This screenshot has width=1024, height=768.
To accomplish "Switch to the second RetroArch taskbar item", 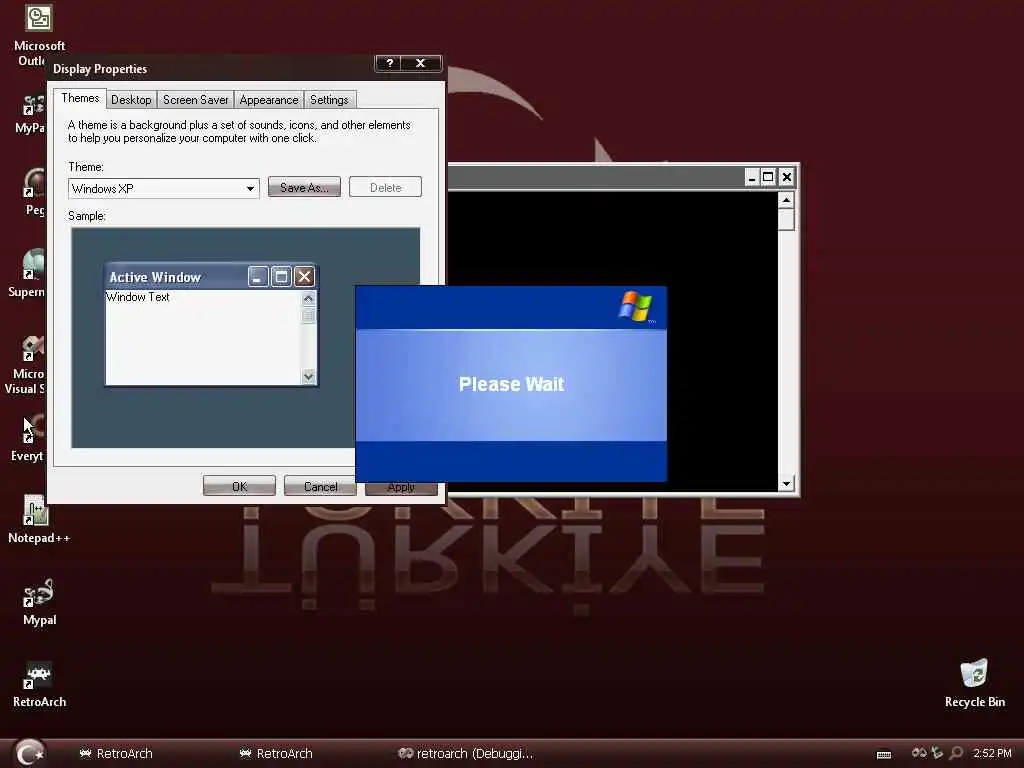I will (276, 754).
